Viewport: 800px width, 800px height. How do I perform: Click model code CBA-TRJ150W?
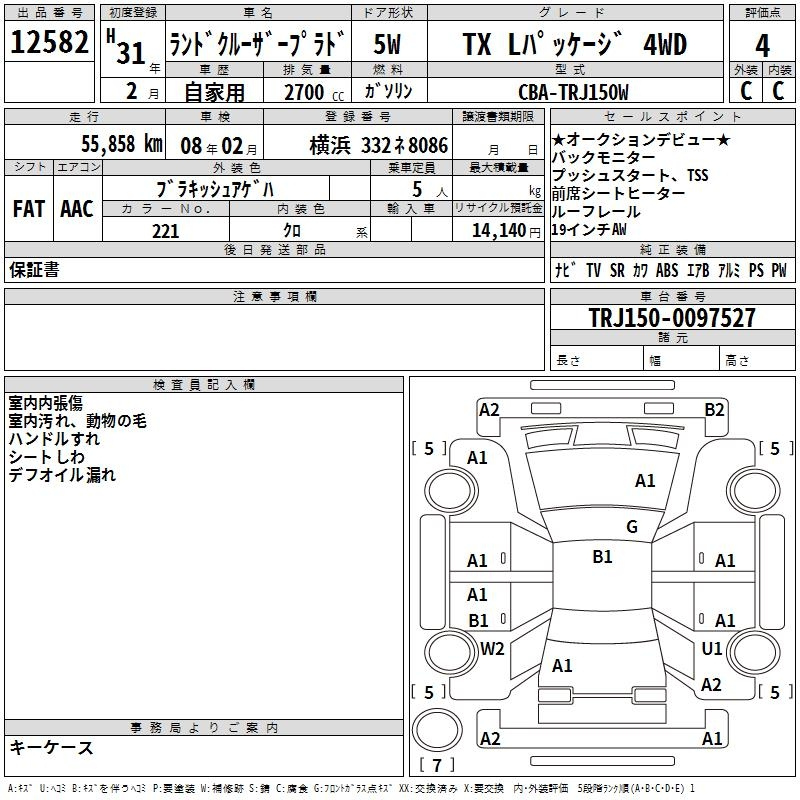(573, 92)
